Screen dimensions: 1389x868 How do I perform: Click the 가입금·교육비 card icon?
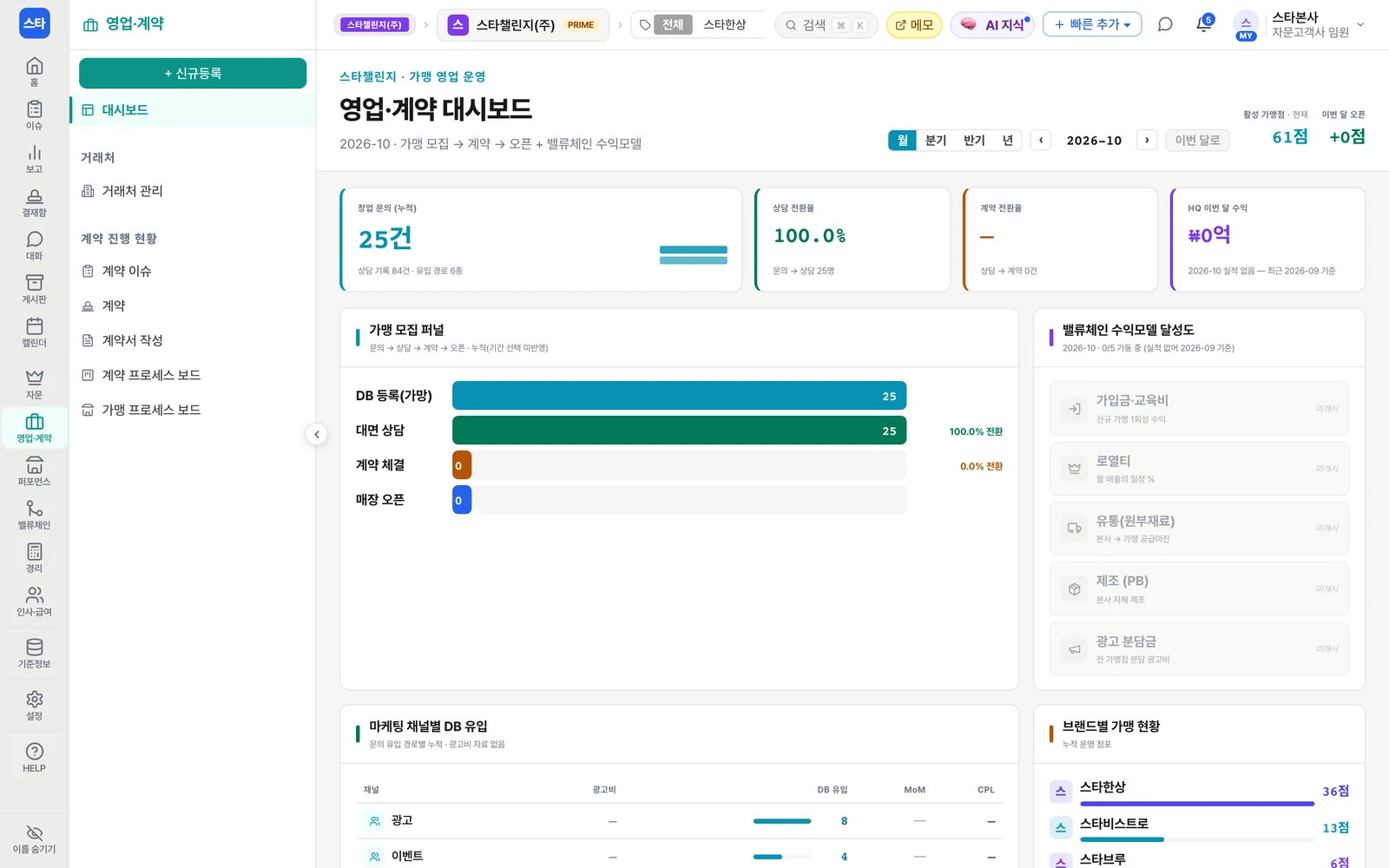tap(1074, 409)
